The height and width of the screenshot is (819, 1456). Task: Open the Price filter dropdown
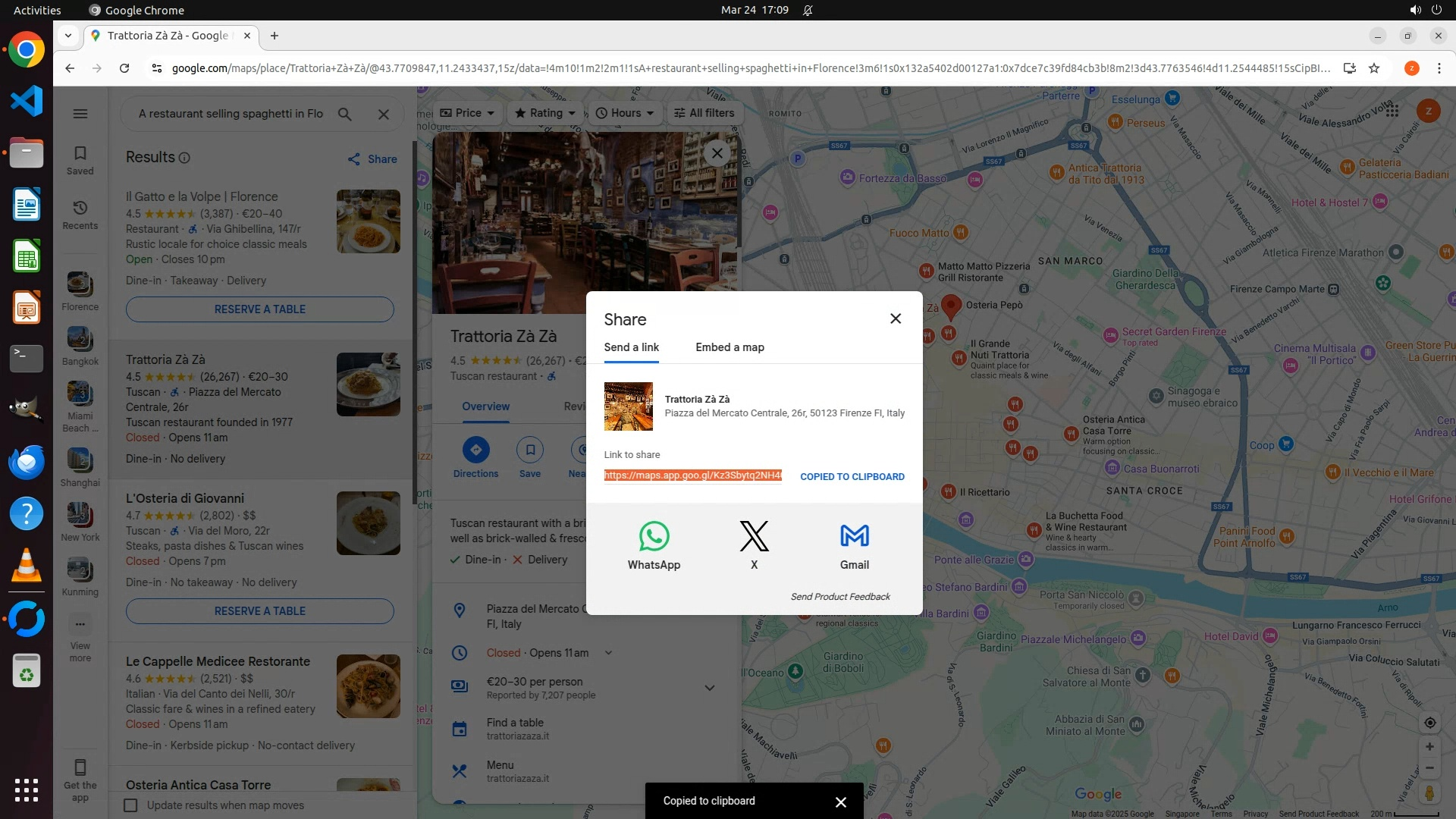467,113
